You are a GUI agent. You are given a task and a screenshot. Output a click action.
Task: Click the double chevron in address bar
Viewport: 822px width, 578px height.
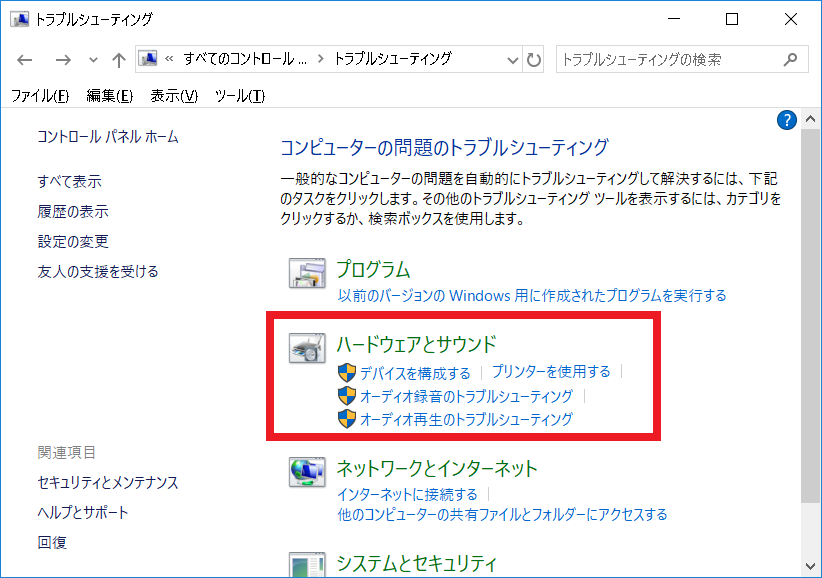point(169,59)
